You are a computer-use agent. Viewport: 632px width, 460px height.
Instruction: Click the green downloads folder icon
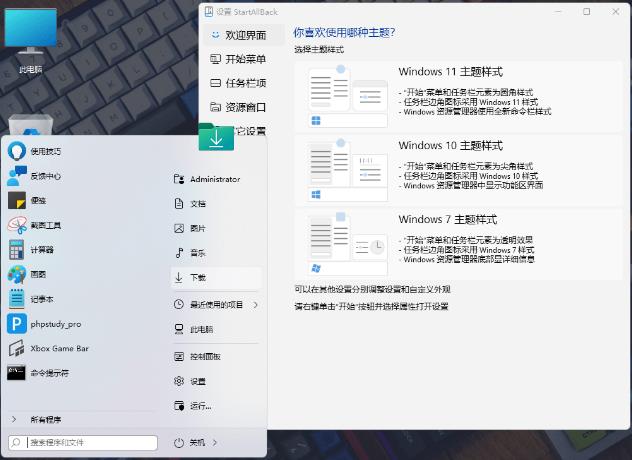pos(216,137)
